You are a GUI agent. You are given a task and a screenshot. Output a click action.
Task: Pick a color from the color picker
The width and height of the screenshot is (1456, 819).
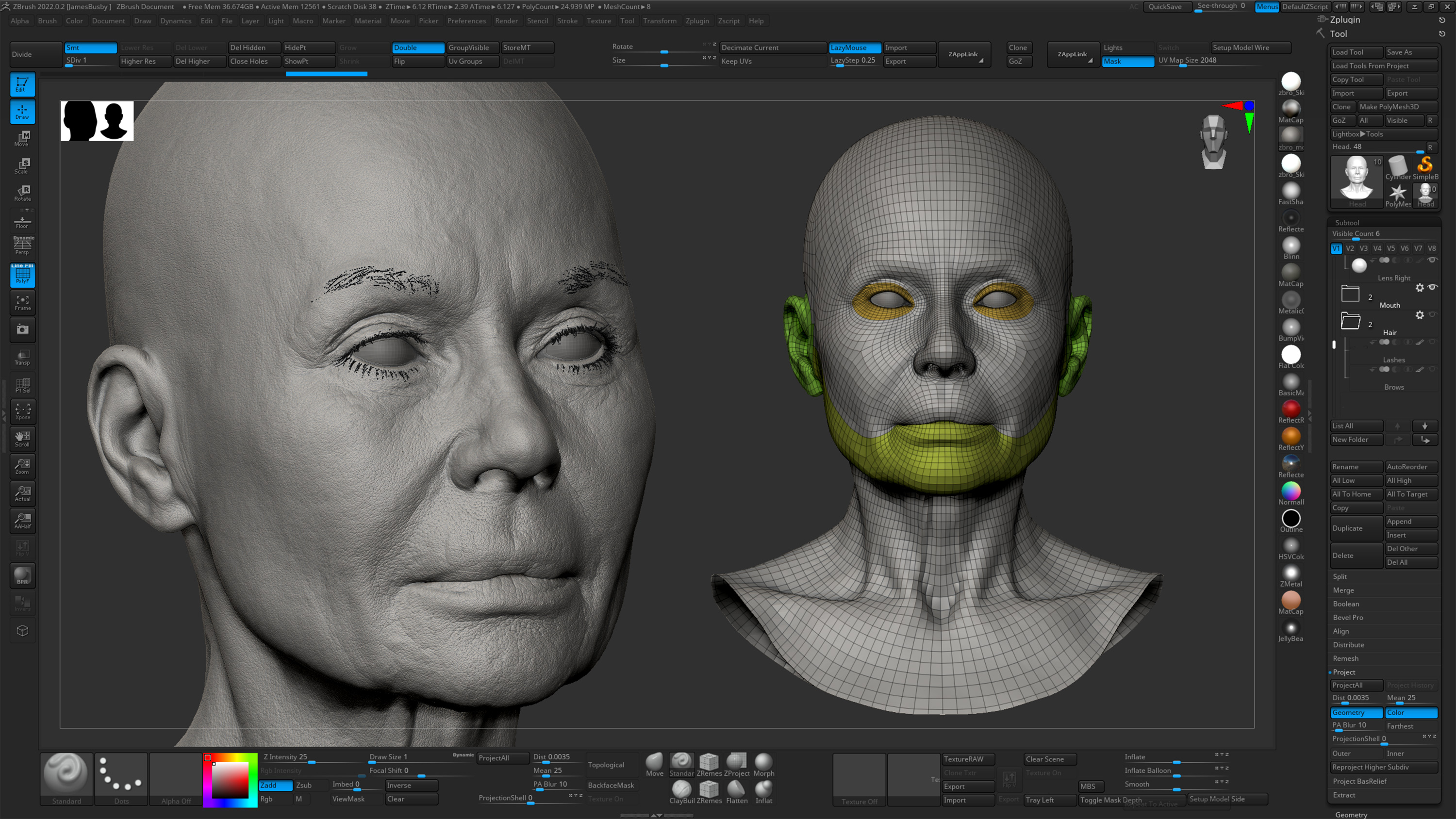(230, 780)
